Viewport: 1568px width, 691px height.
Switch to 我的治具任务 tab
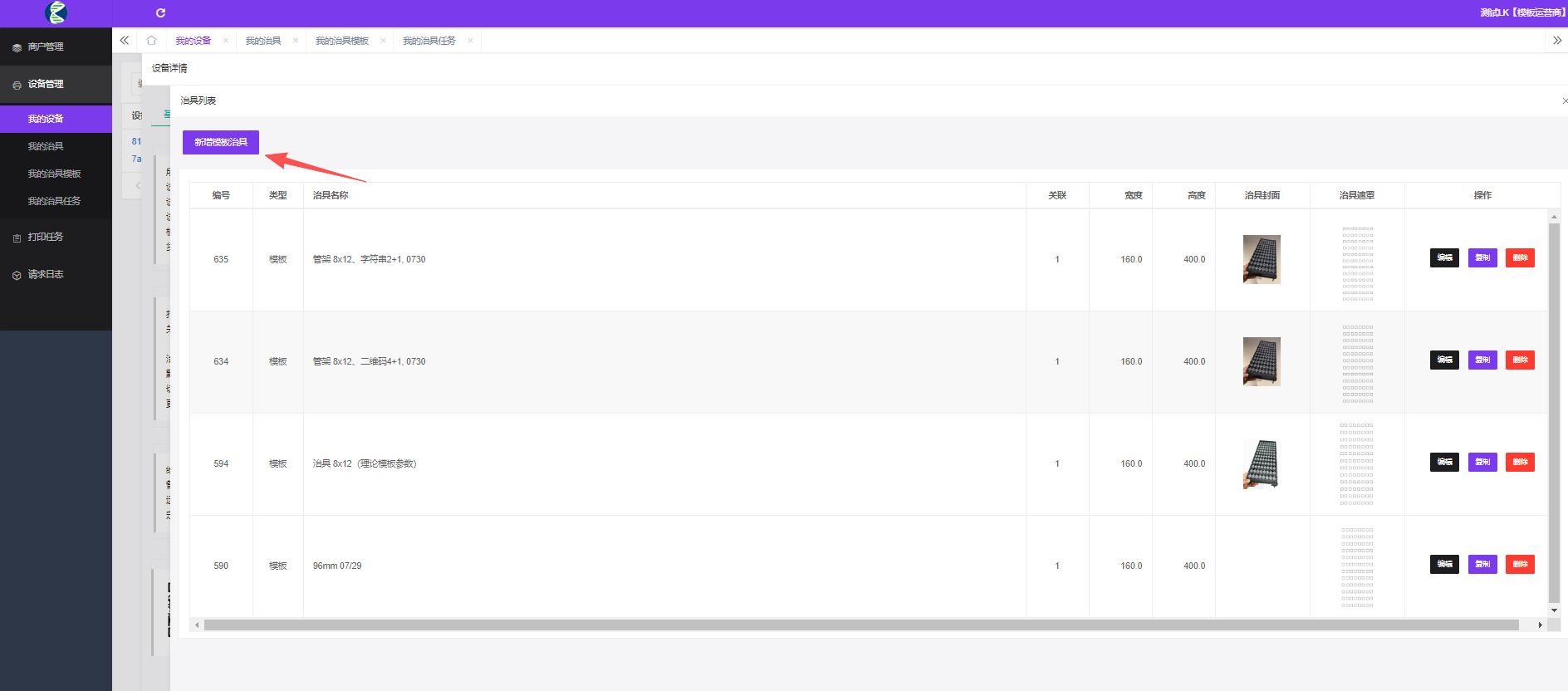point(429,40)
